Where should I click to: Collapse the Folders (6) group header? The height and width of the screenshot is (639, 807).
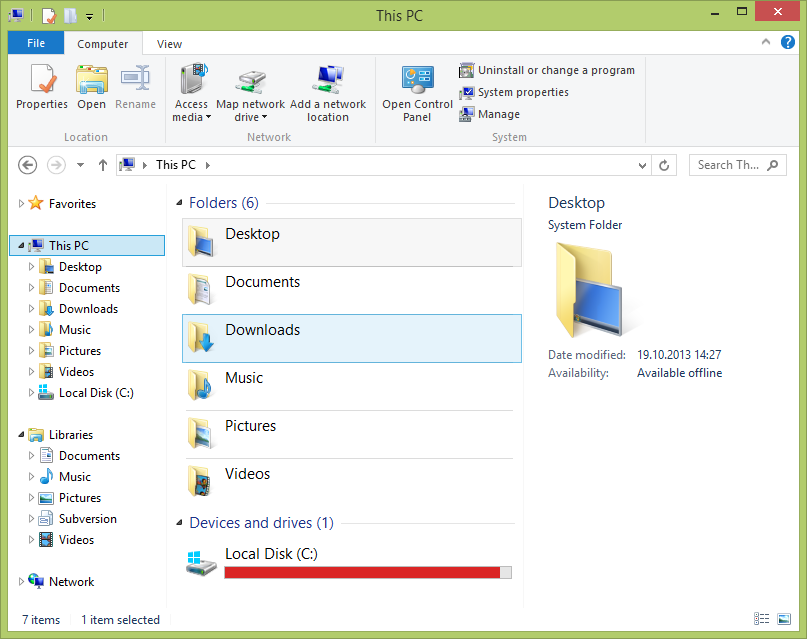click(179, 203)
